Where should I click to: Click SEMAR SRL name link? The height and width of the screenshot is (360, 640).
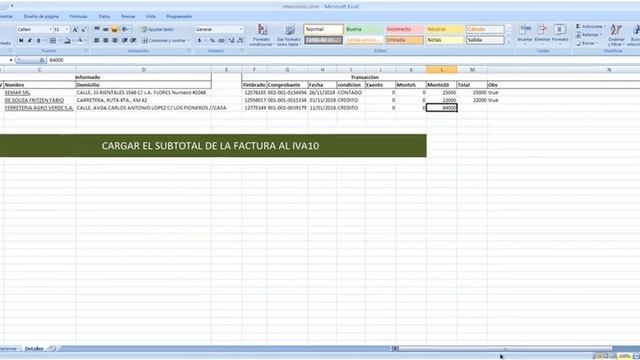point(17,93)
